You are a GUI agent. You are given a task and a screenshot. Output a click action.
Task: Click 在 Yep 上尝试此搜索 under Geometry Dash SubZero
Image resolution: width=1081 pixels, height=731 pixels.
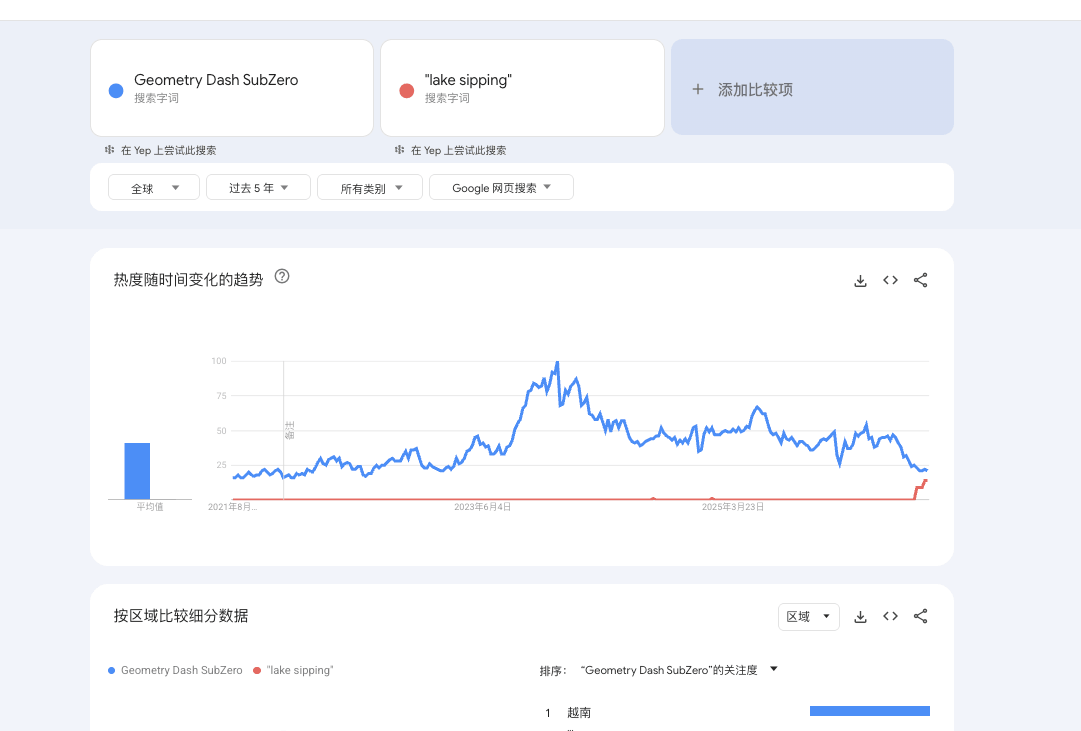(x=168, y=150)
